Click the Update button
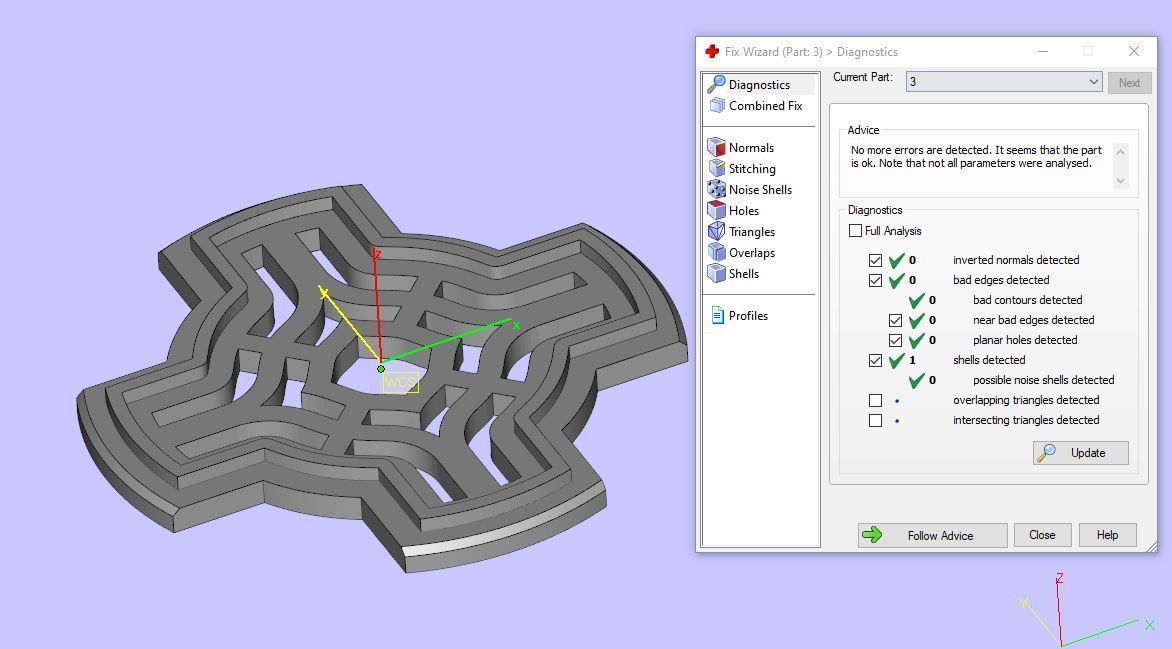Image resolution: width=1172 pixels, height=649 pixels. click(x=1081, y=452)
